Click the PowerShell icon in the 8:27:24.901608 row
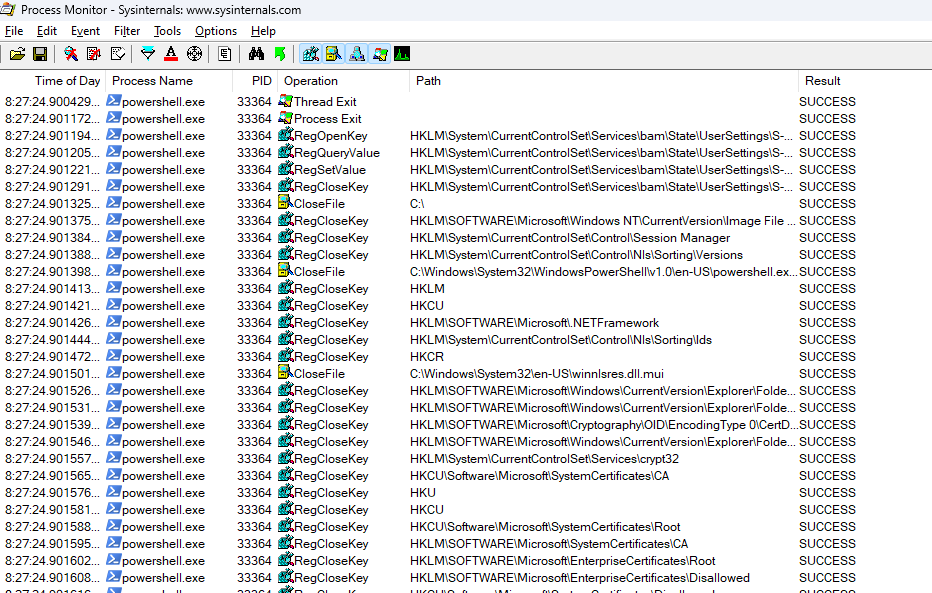932x593 pixels. tap(114, 577)
